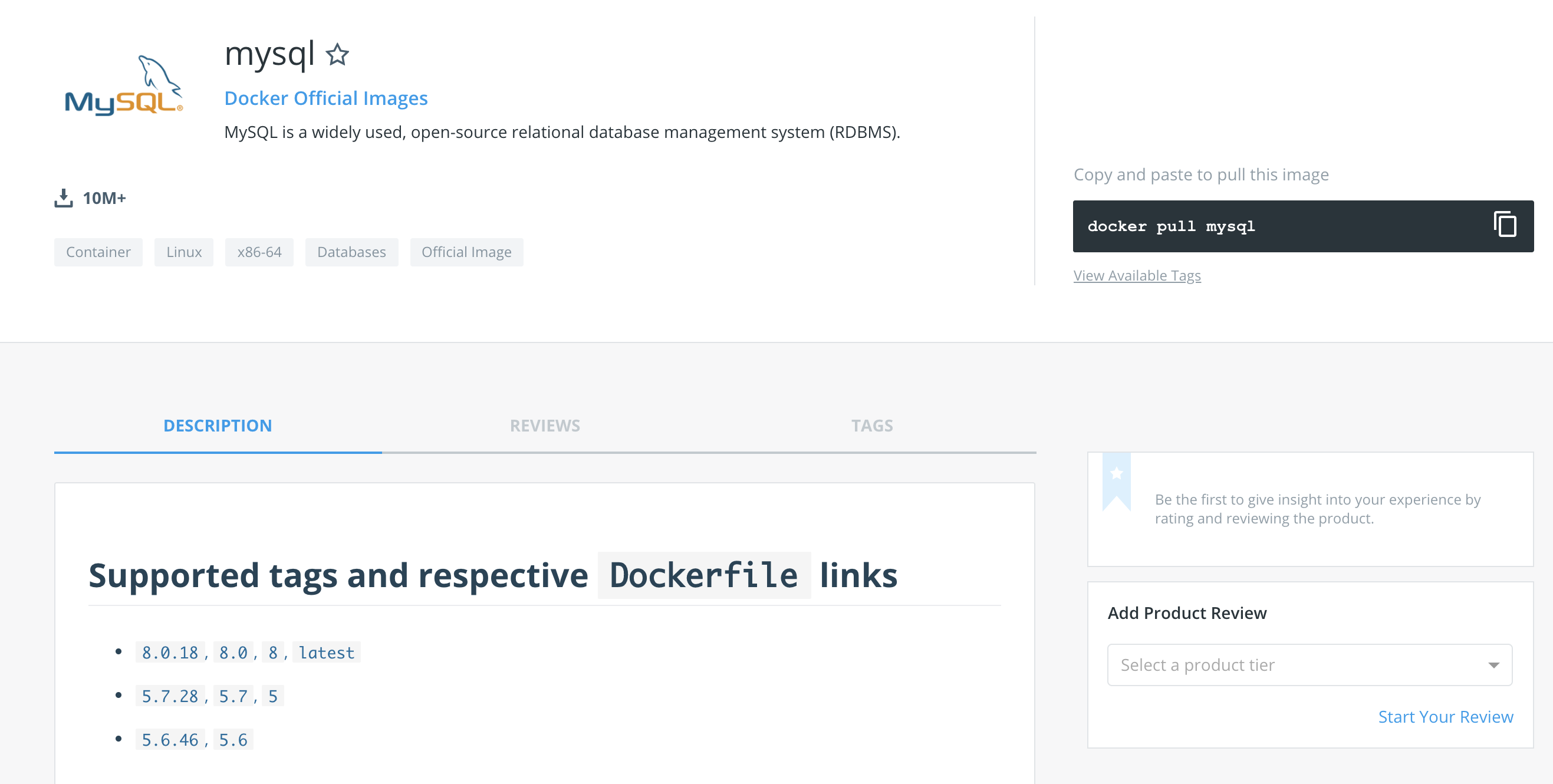Open the Tags tab
This screenshot has width=1553, height=784.
(872, 426)
